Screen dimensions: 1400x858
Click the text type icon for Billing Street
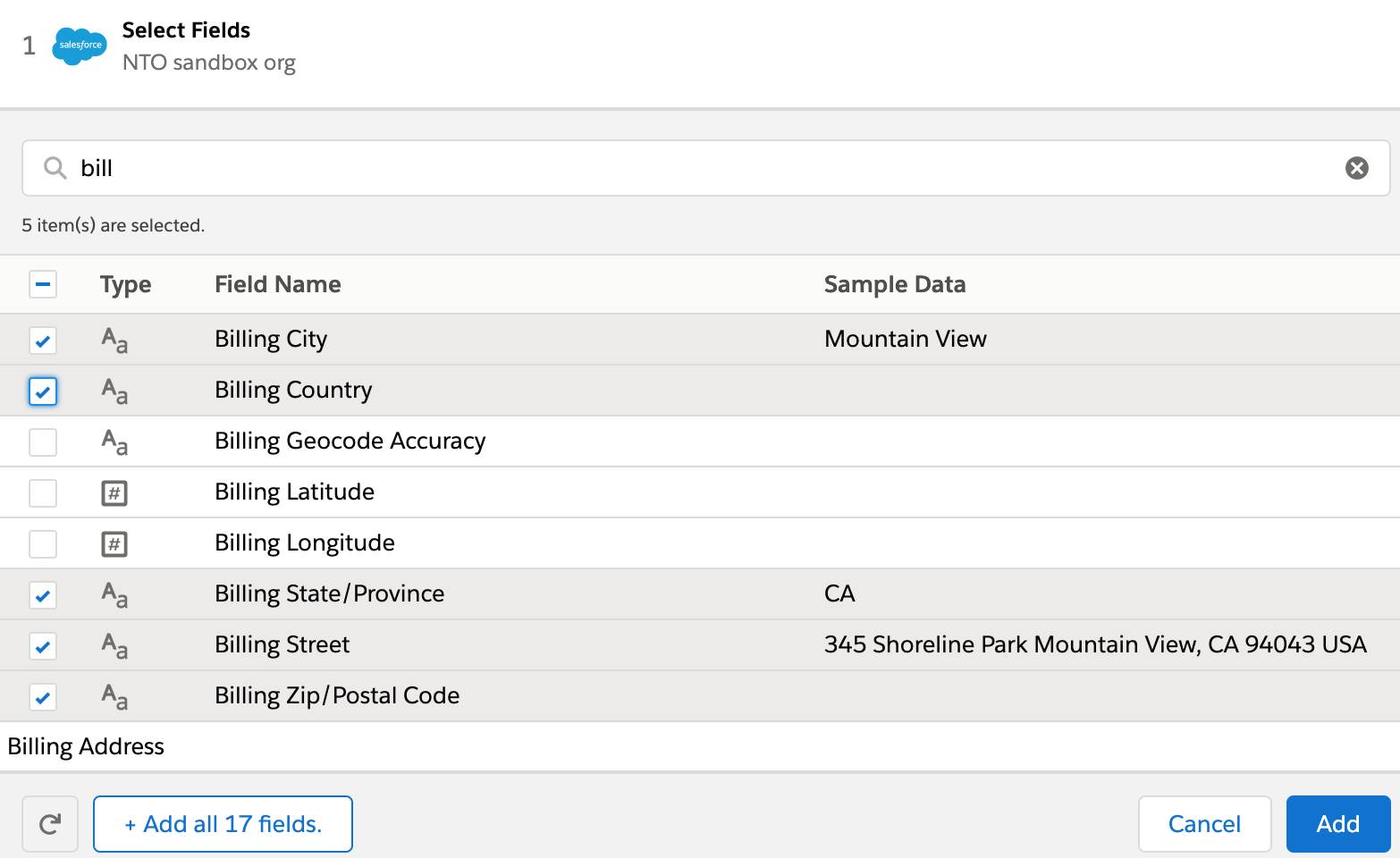[114, 645]
